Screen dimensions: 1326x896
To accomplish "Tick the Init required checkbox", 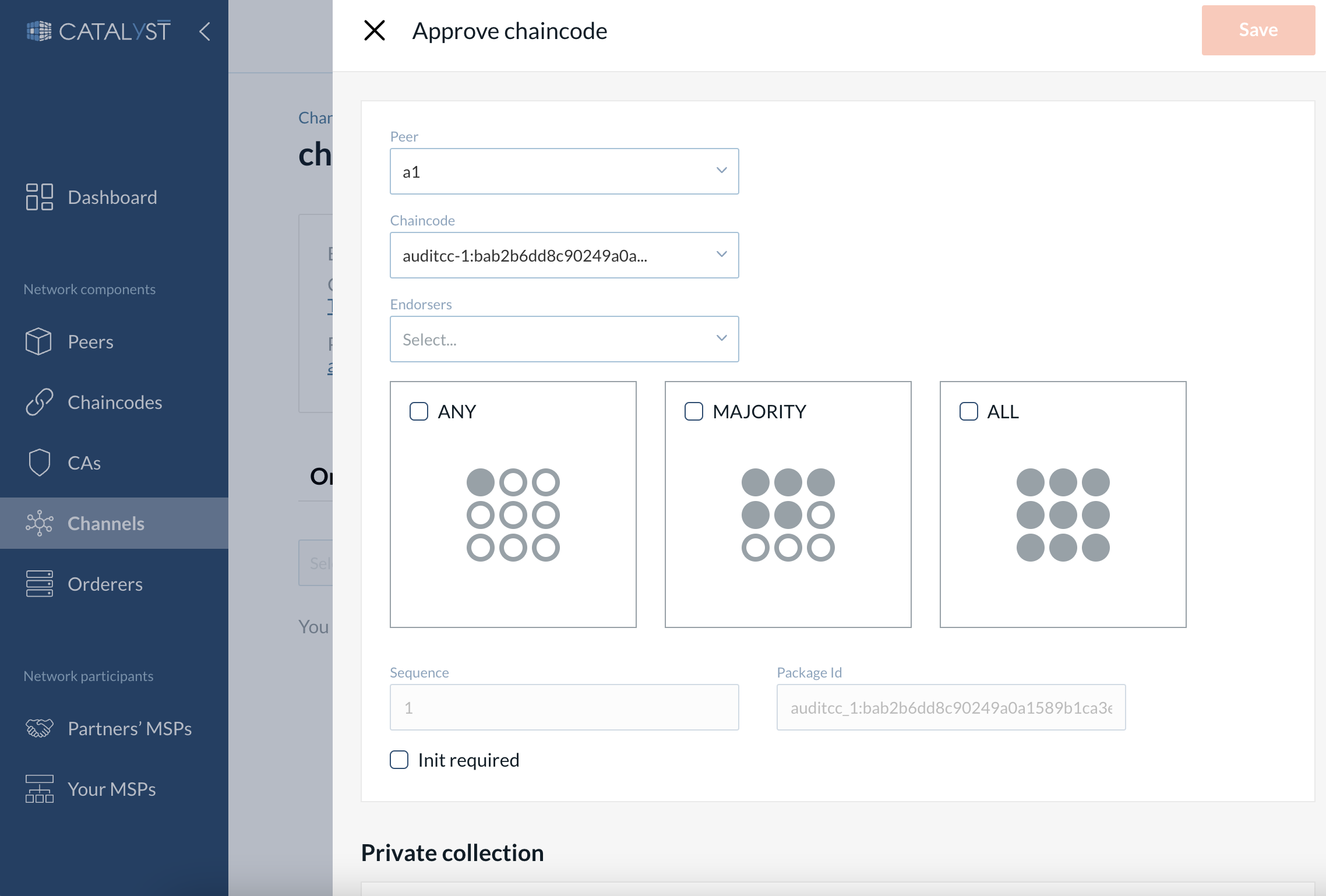I will point(399,760).
